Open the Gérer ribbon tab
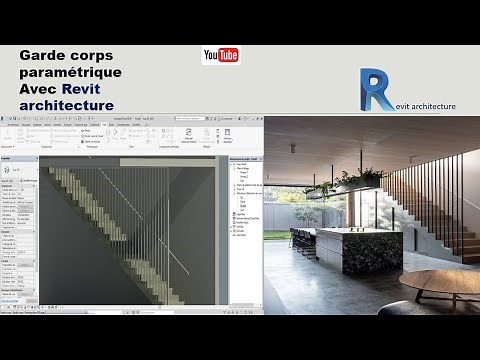The image size is (480, 360). click(111, 125)
